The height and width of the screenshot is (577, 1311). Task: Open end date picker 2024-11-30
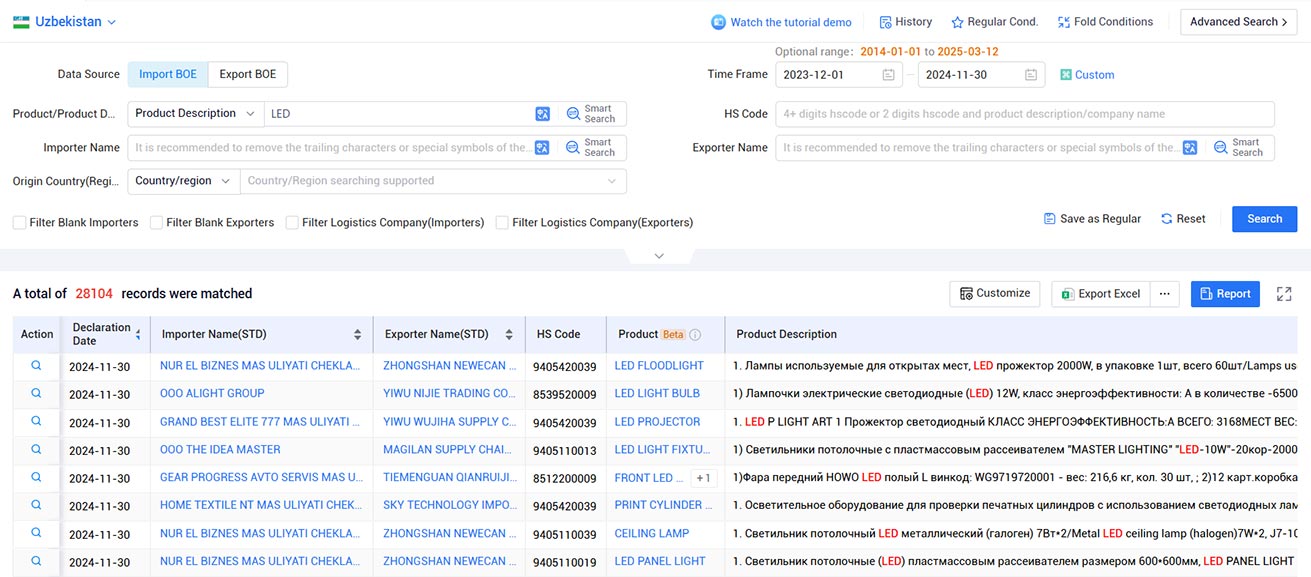pyautogui.click(x=981, y=75)
